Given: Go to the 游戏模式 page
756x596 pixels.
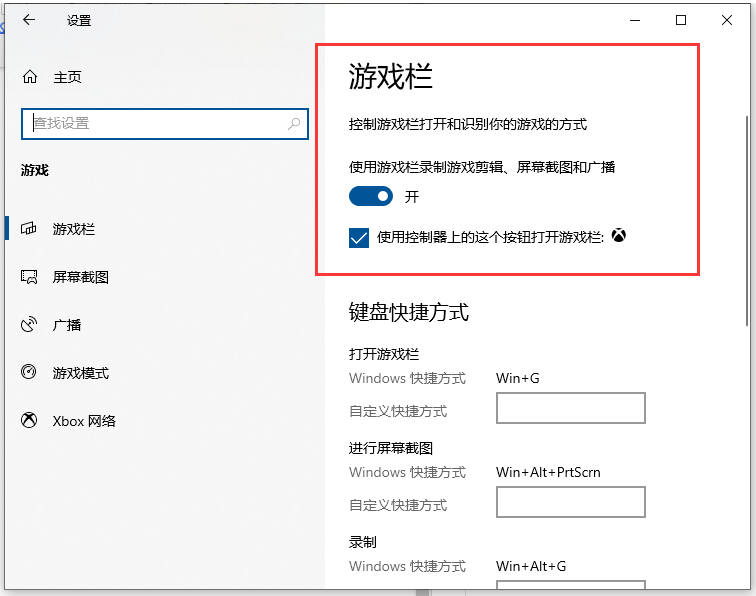Looking at the screenshot, I should [80, 373].
